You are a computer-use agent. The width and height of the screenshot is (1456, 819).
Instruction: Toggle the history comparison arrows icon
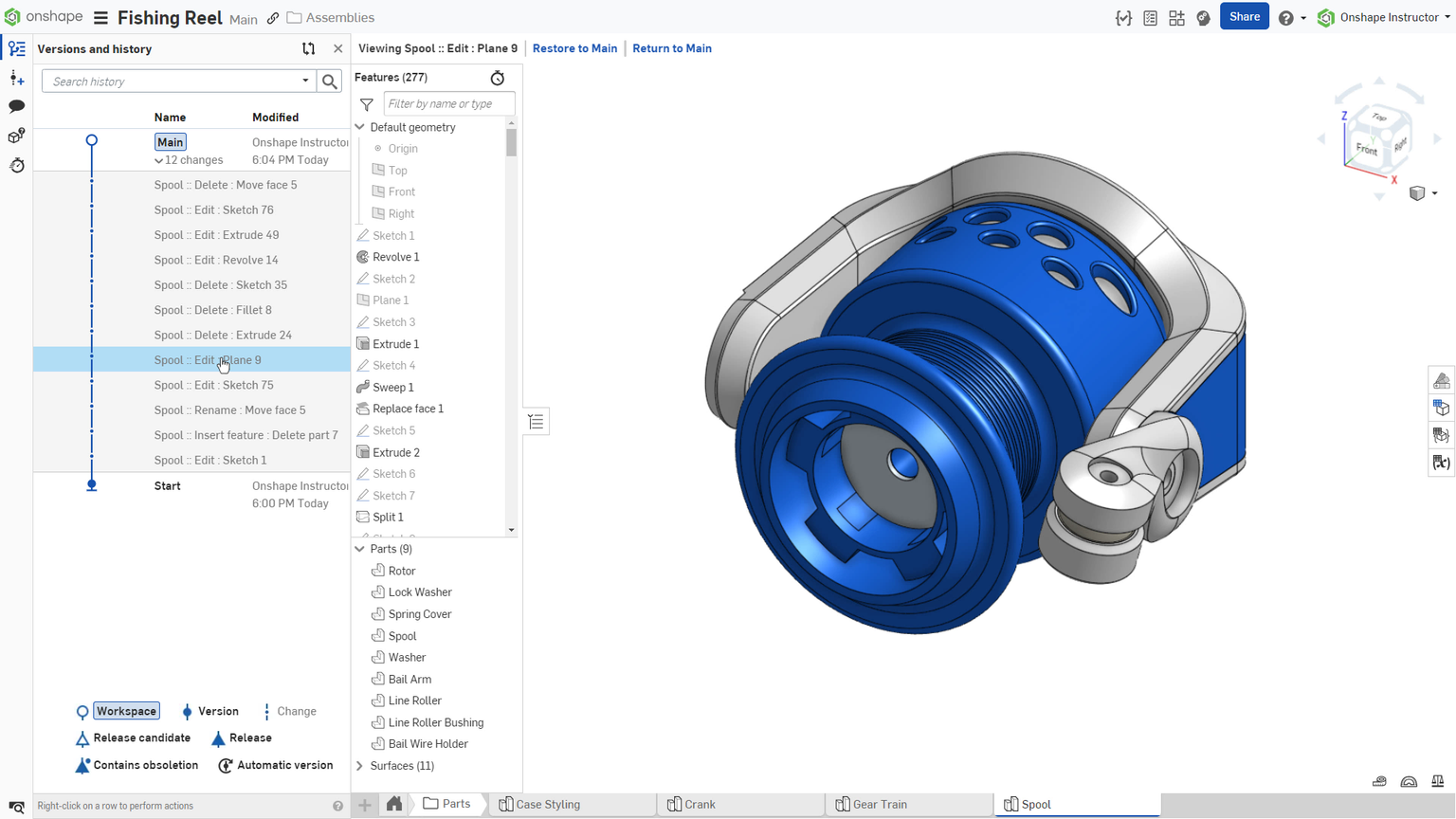(x=307, y=48)
